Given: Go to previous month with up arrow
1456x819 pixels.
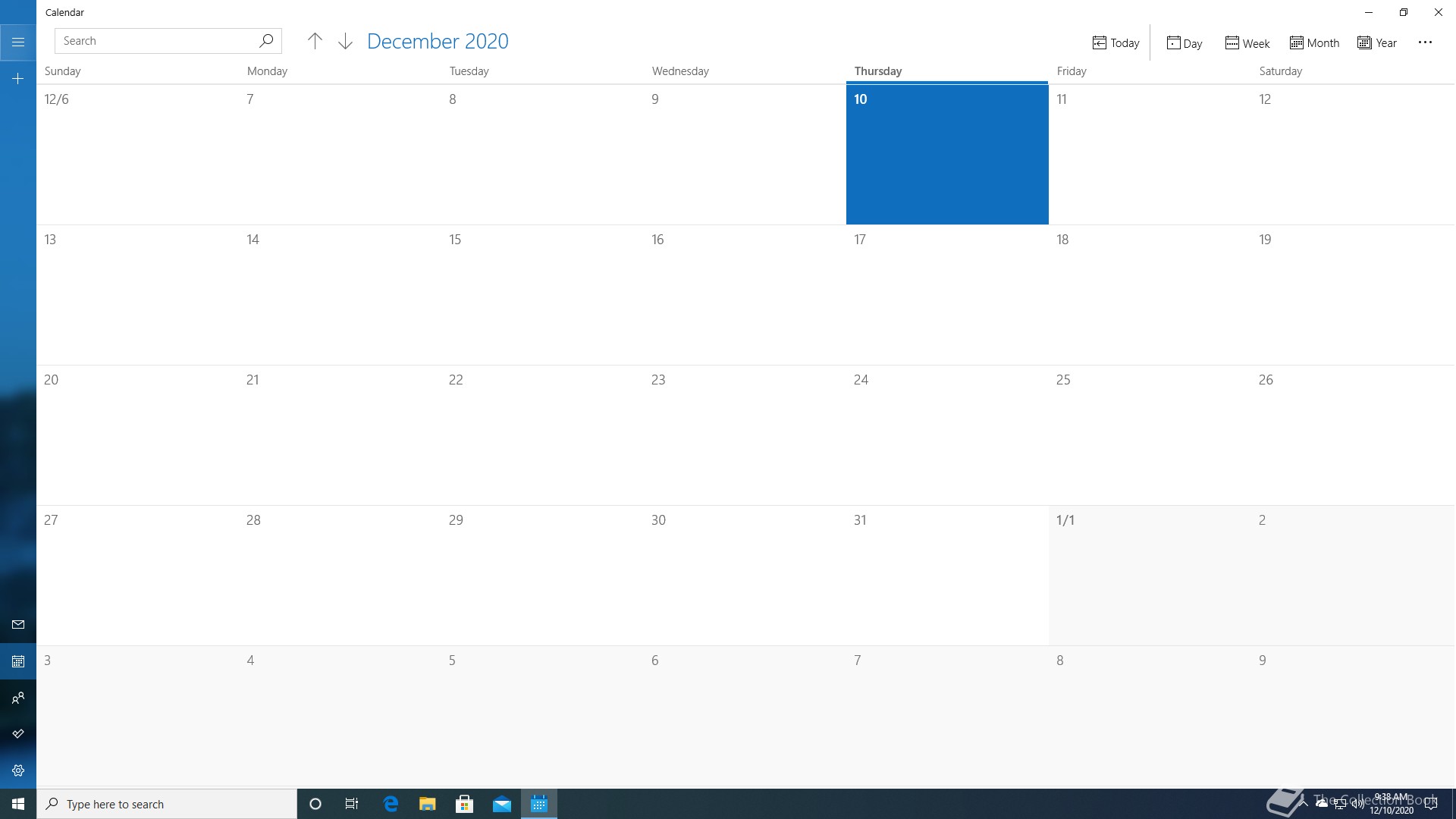Looking at the screenshot, I should click(x=315, y=41).
